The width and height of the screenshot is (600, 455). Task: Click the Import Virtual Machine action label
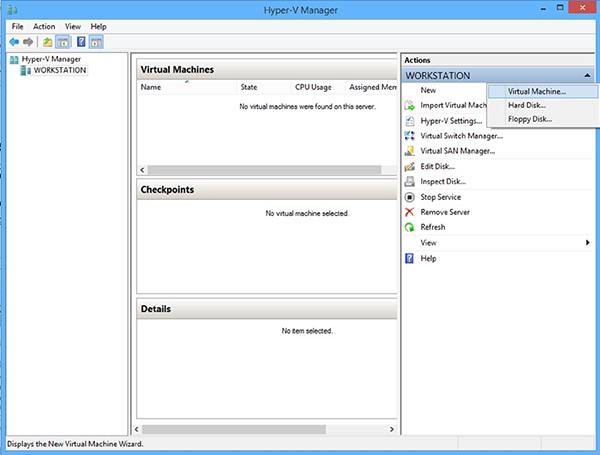pyautogui.click(x=453, y=105)
